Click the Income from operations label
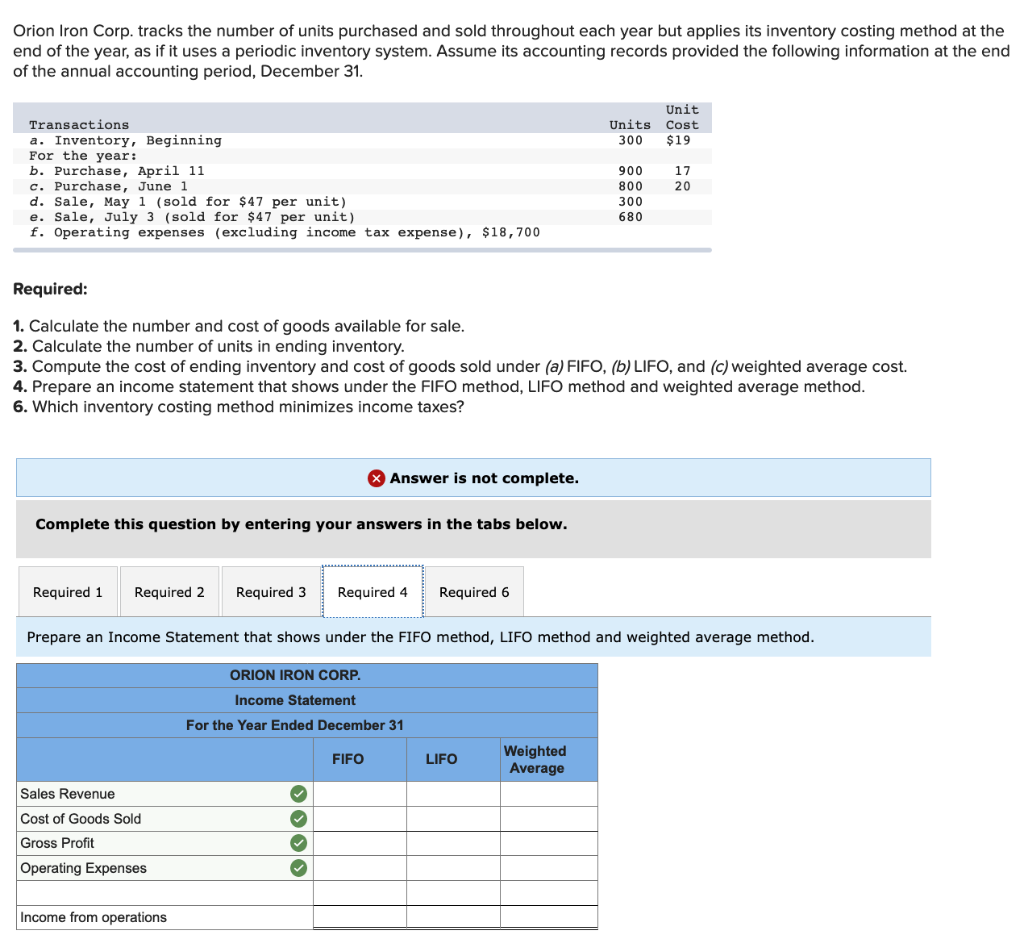The image size is (1024, 939). [93, 917]
